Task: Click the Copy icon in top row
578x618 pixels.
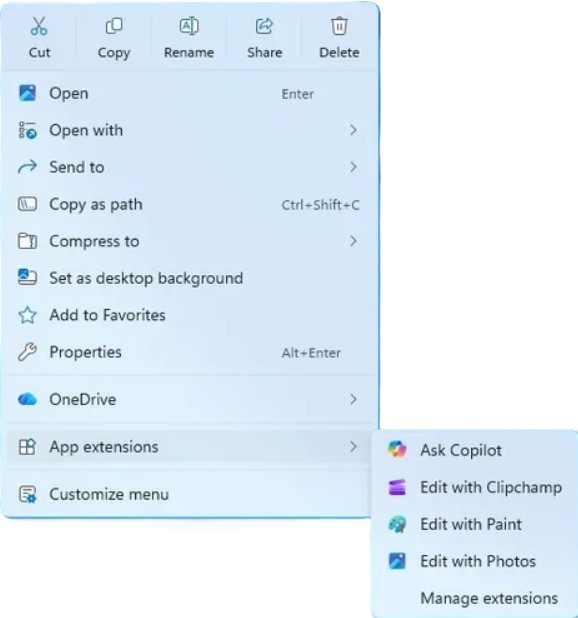Action: (x=114, y=26)
